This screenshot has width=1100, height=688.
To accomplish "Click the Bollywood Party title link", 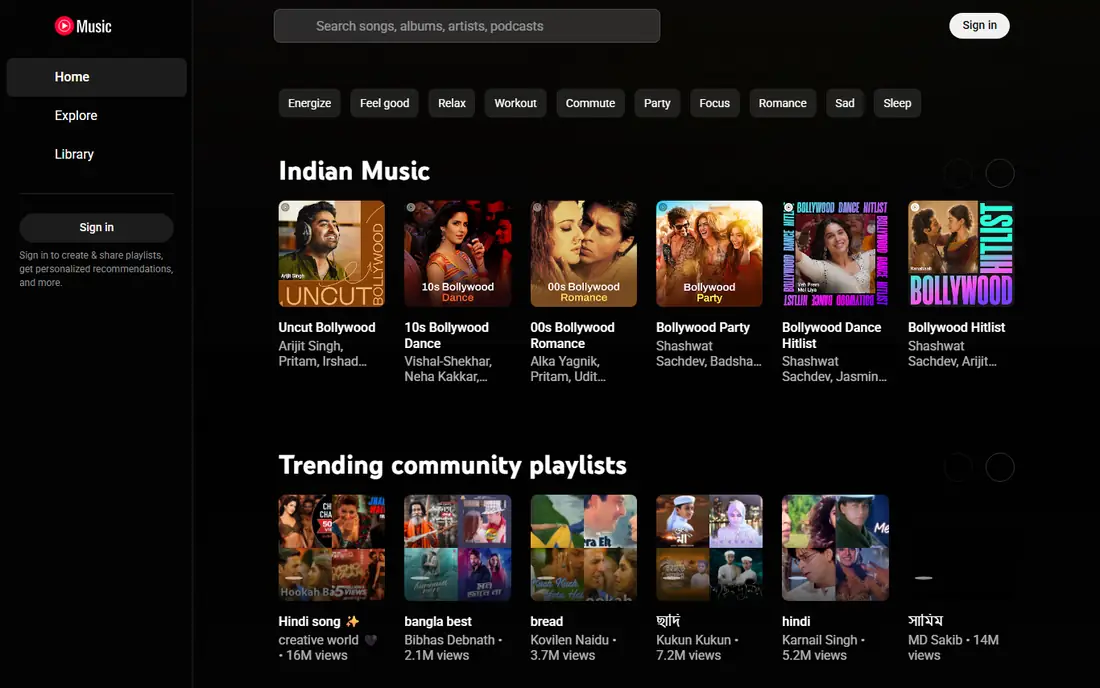I will click(x=702, y=328).
